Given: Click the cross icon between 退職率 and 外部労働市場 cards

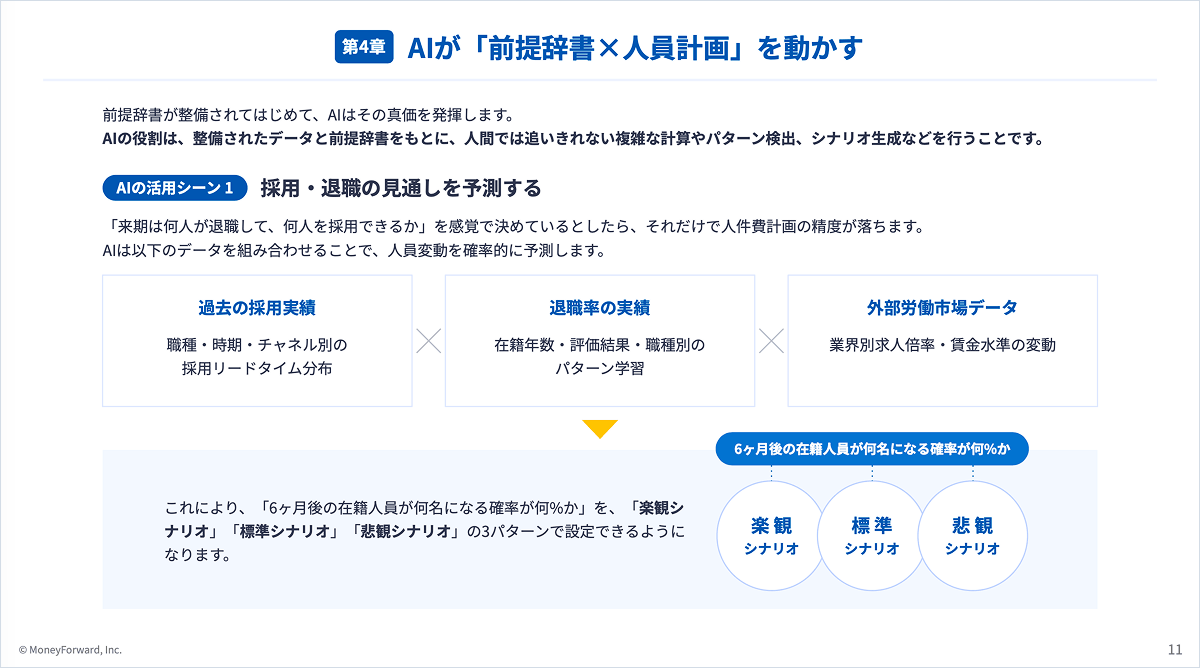Looking at the screenshot, I should (x=771, y=341).
